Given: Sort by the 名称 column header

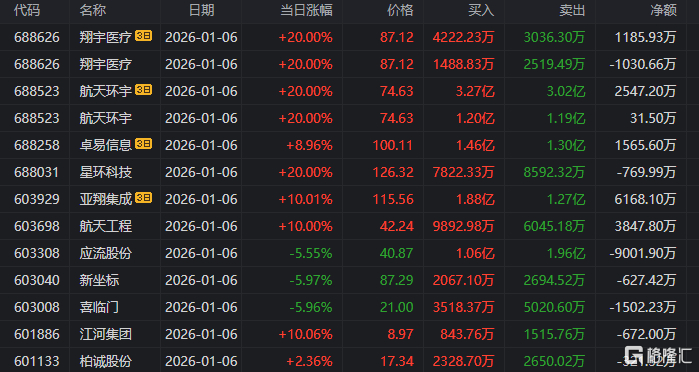Looking at the screenshot, I should 93,11.
